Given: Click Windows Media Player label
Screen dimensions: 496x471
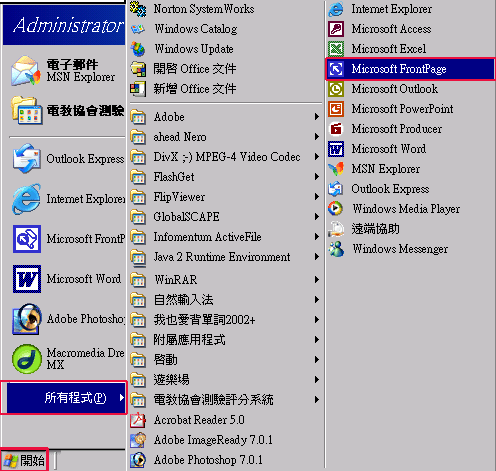Looking at the screenshot, I should coord(406,209).
